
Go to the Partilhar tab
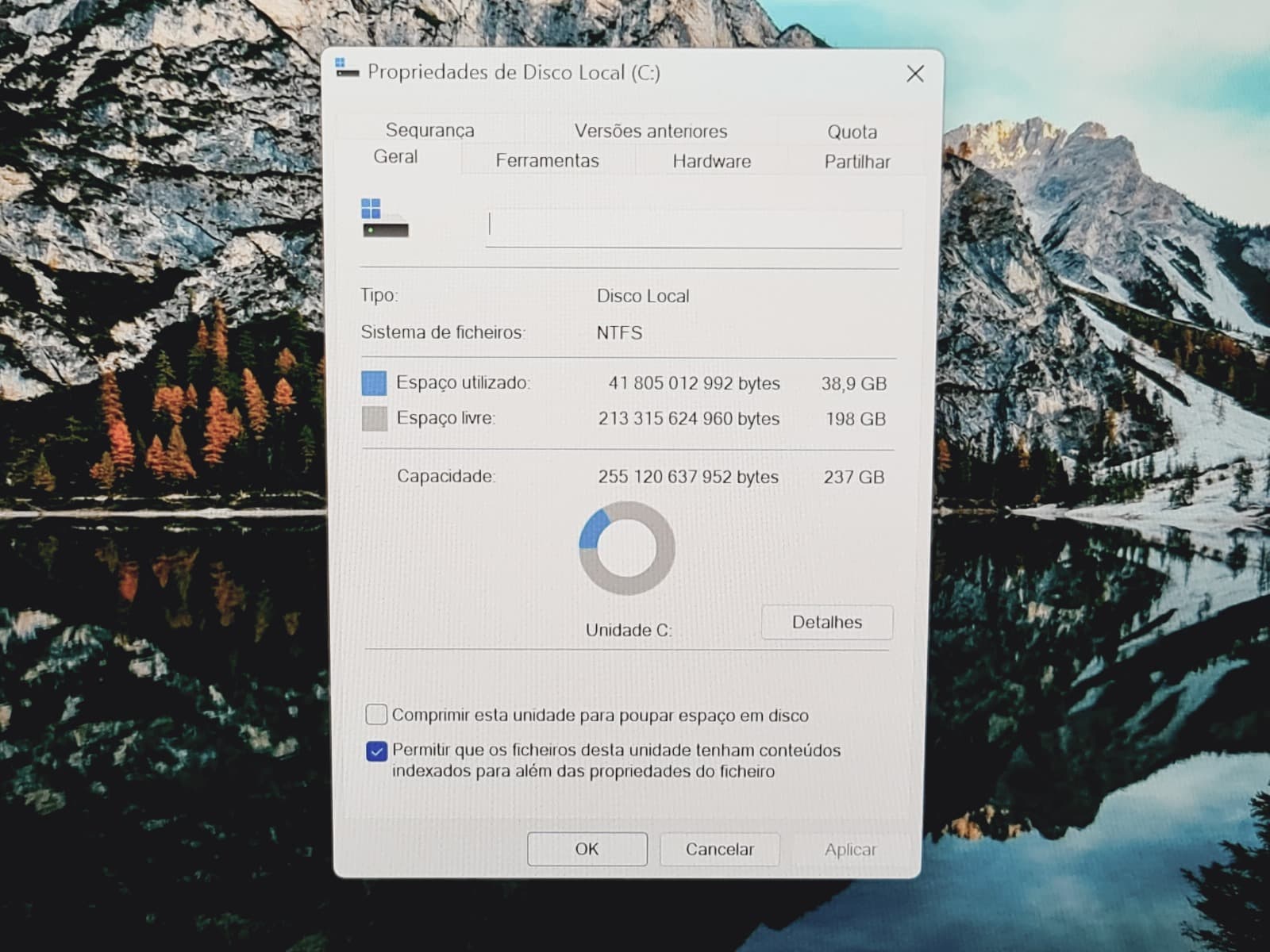click(857, 162)
